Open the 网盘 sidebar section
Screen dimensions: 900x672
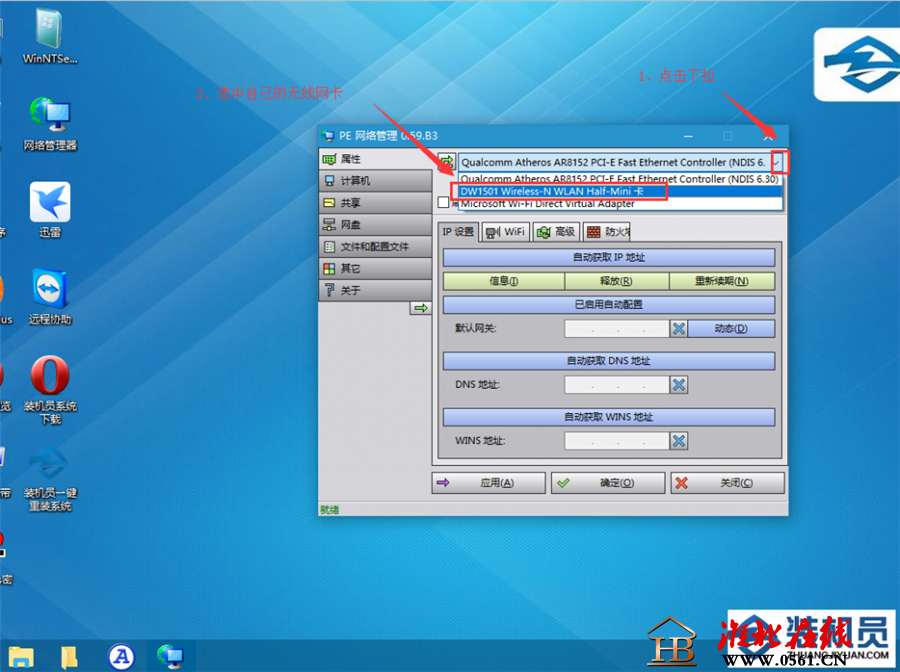pyautogui.click(x=375, y=224)
